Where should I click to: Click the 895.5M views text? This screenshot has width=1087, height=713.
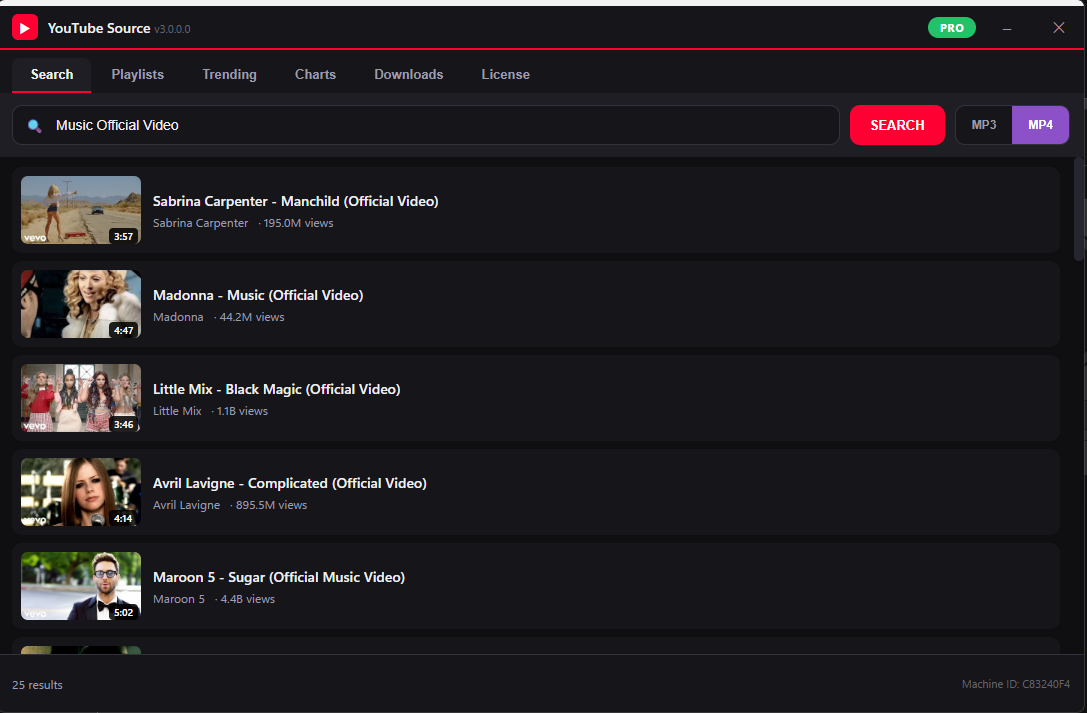[271, 505]
